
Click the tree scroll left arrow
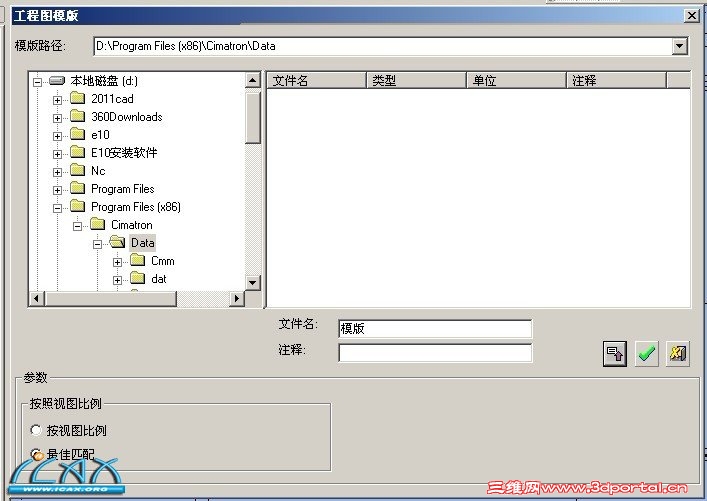[x=36, y=298]
